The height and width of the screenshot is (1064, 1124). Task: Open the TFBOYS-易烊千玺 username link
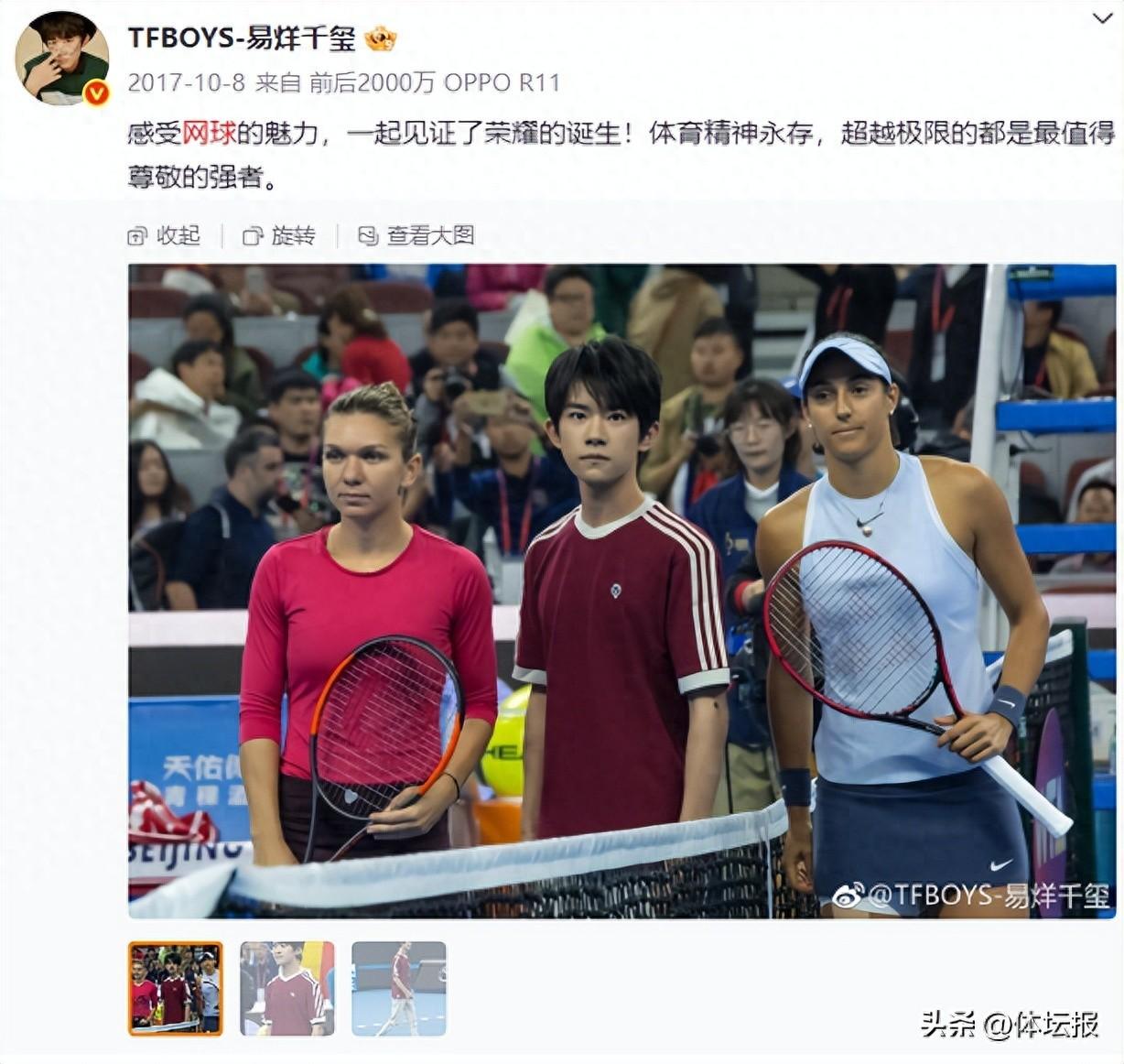[242, 38]
